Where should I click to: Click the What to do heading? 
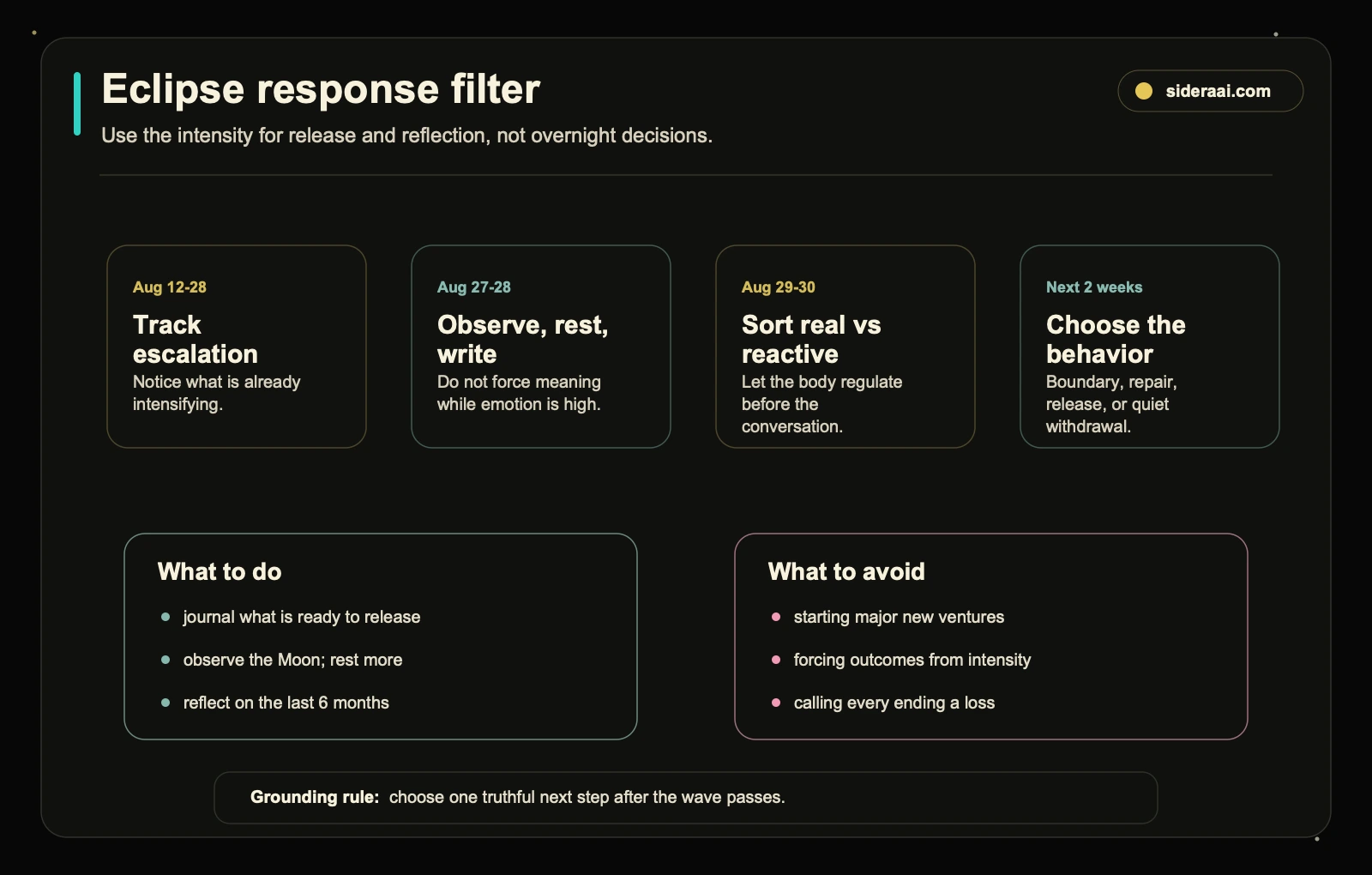pyautogui.click(x=220, y=571)
